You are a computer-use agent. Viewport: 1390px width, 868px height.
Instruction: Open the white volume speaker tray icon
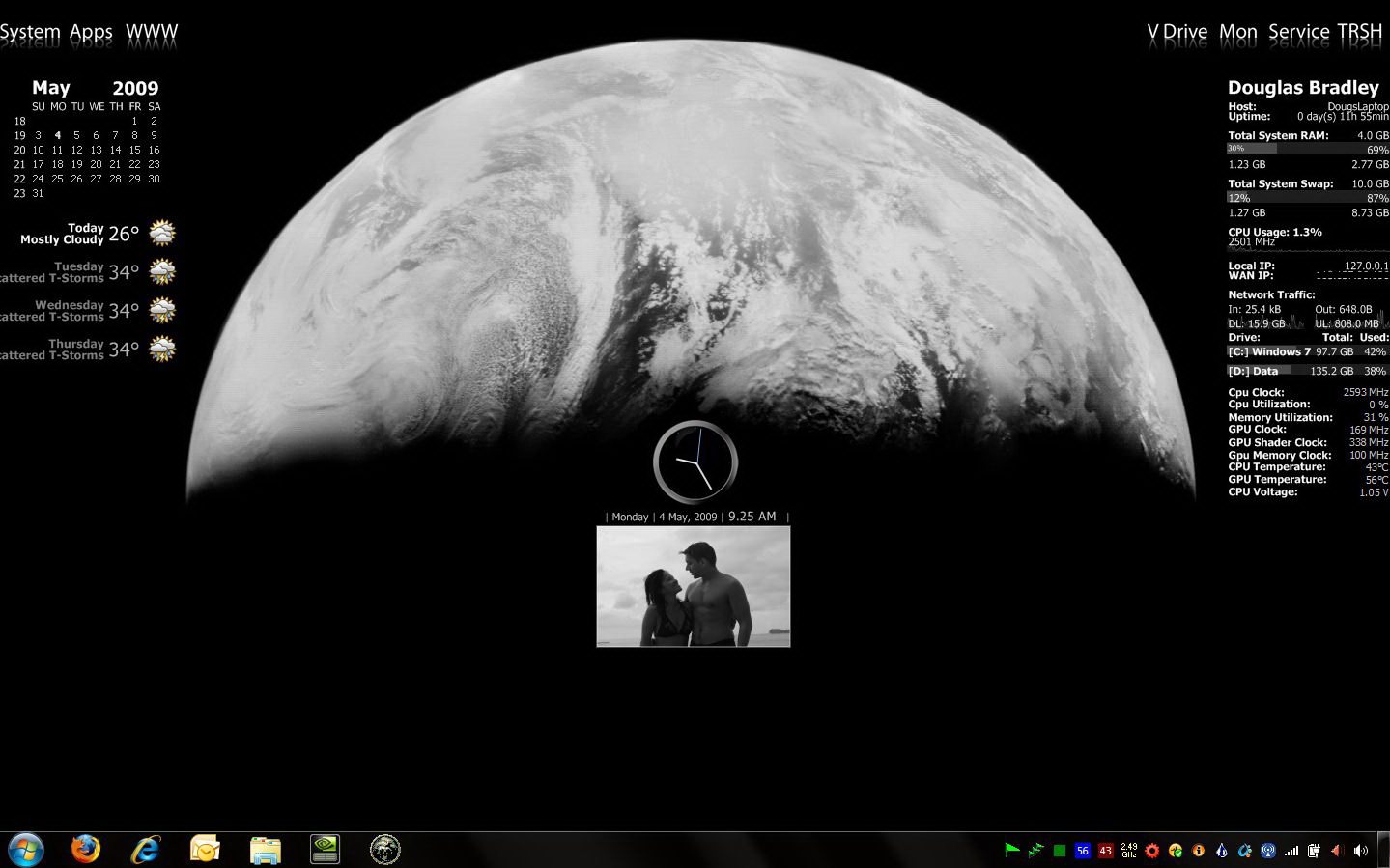coord(1361,851)
